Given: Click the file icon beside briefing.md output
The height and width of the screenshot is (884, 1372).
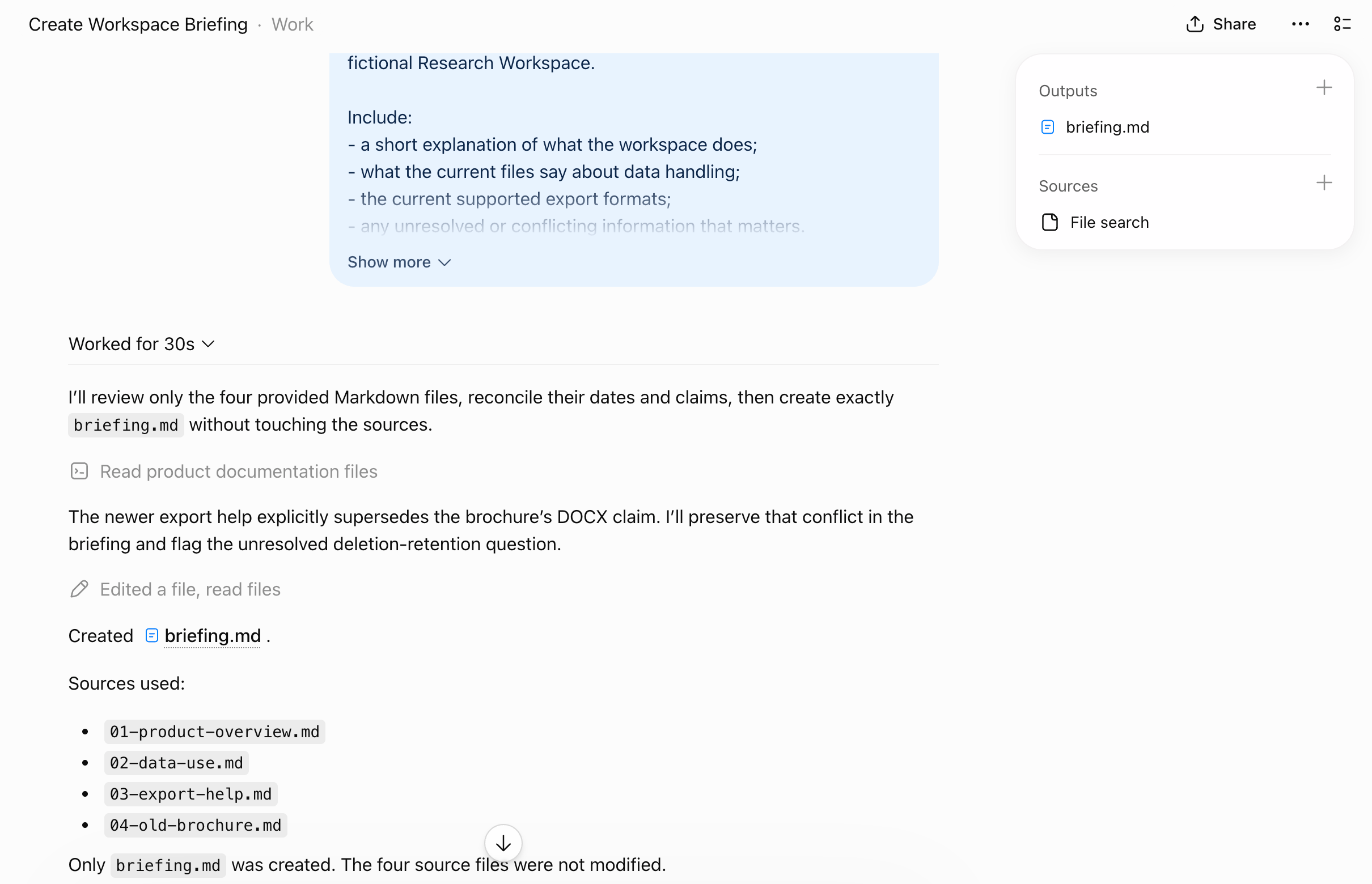Looking at the screenshot, I should click(x=1047, y=127).
